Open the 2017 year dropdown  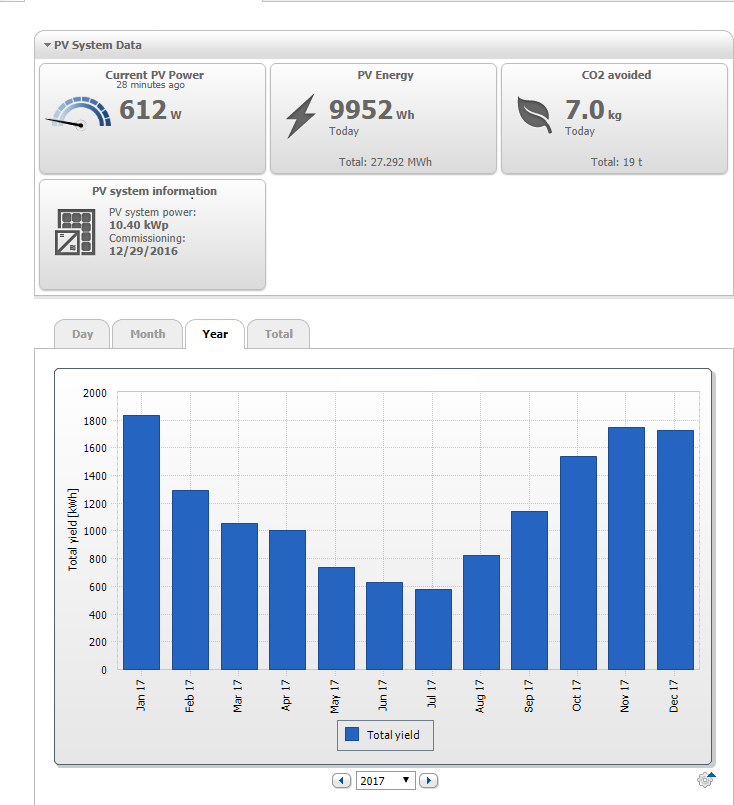pos(385,780)
